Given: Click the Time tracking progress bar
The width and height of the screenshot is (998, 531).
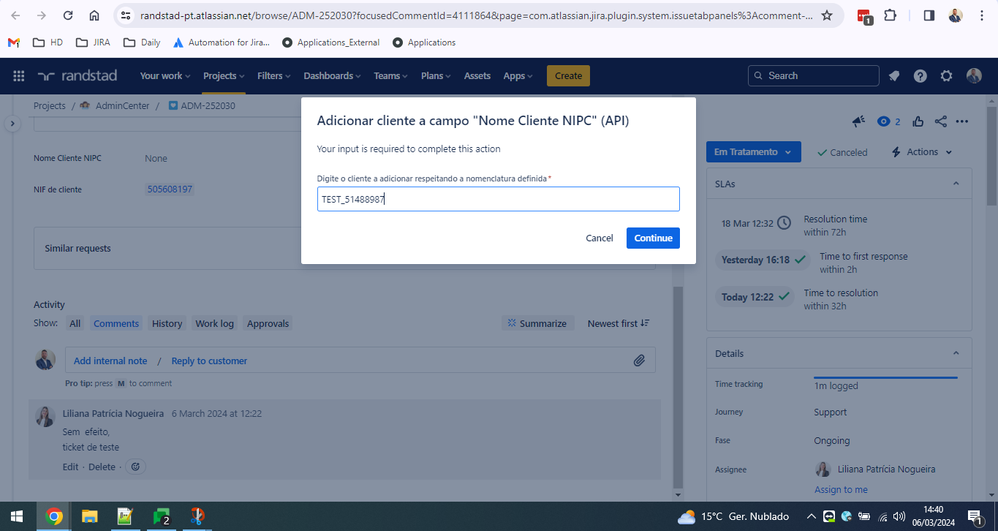Looking at the screenshot, I should [885, 378].
